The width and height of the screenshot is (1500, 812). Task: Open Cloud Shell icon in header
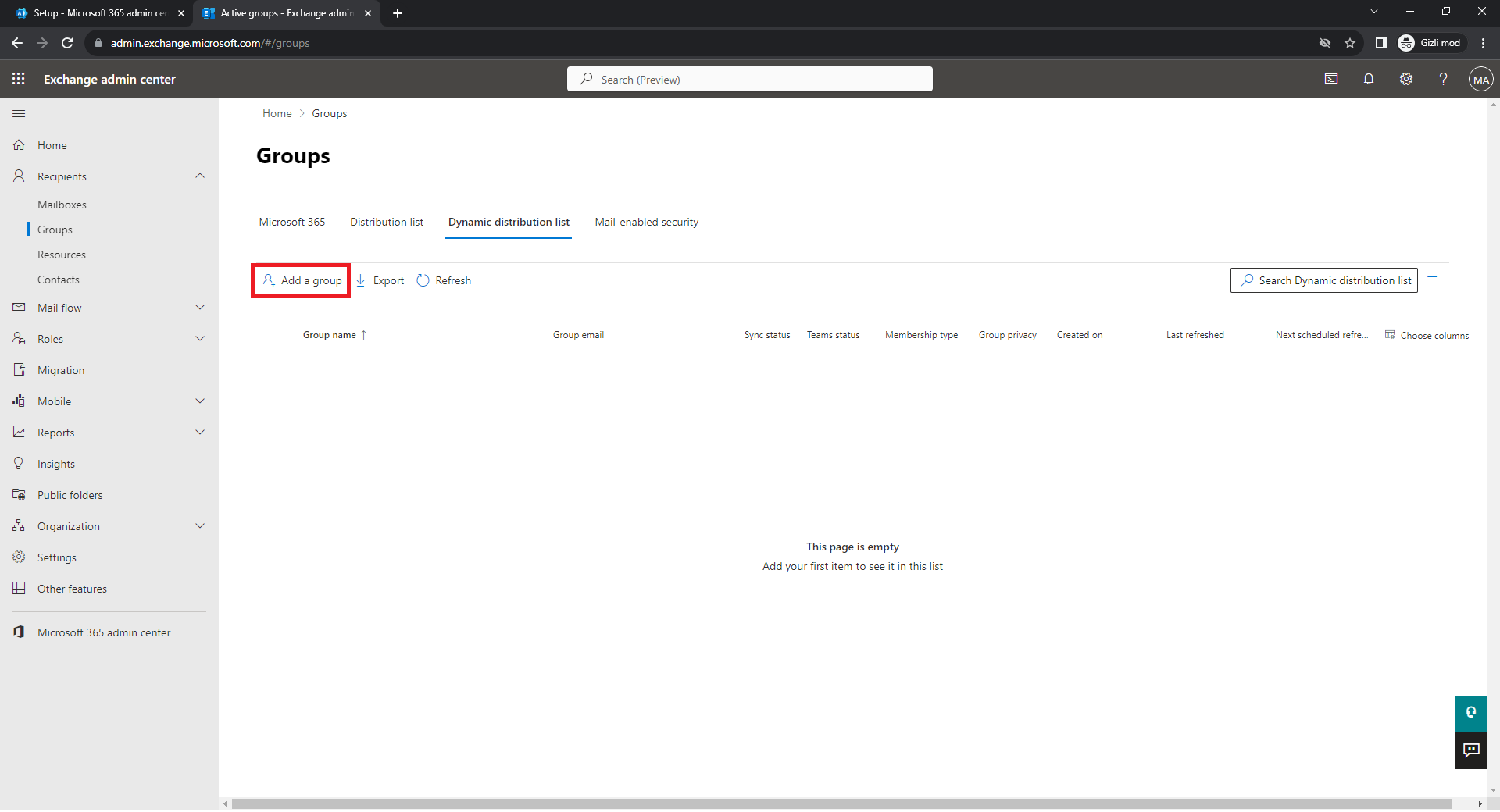pos(1331,79)
